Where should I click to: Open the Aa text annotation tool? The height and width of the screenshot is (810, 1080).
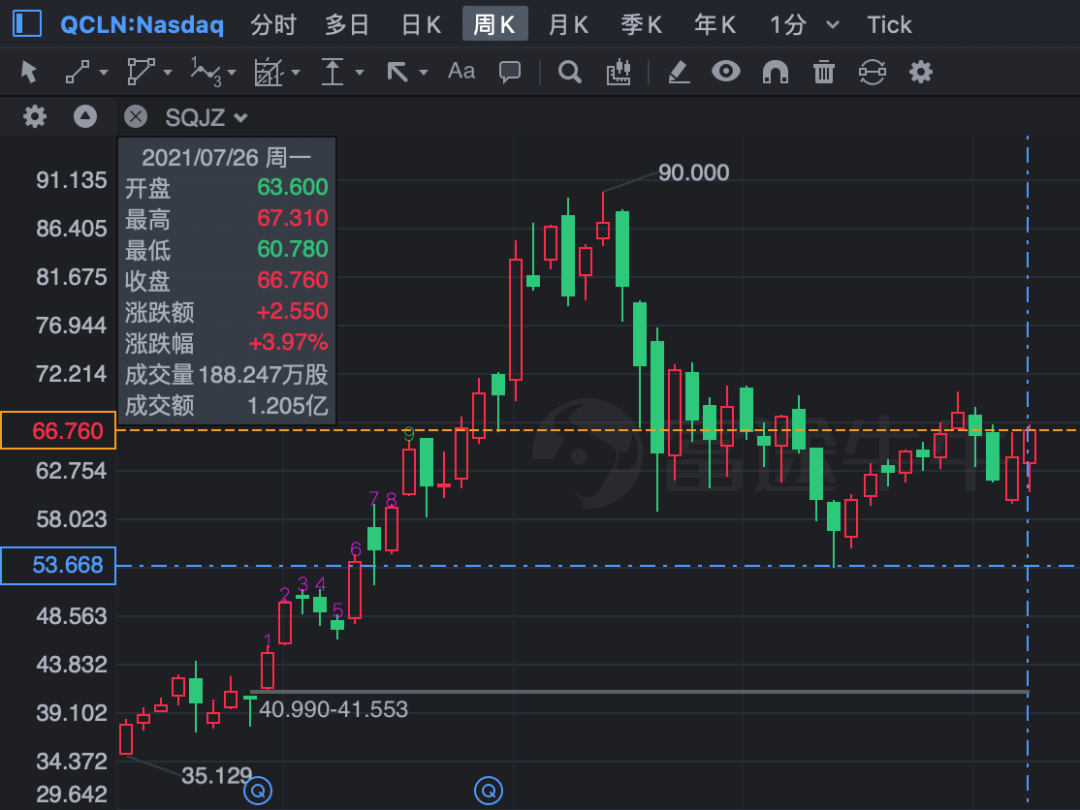point(460,71)
